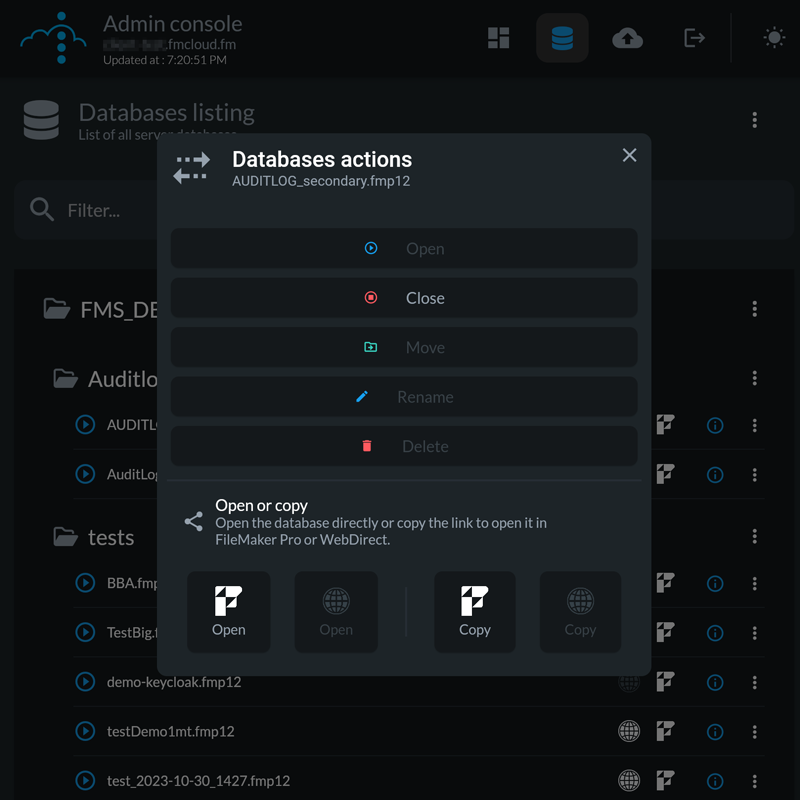Open the three-dot menu for the tests folder
Viewport: 800px width, 800px height.
[754, 536]
